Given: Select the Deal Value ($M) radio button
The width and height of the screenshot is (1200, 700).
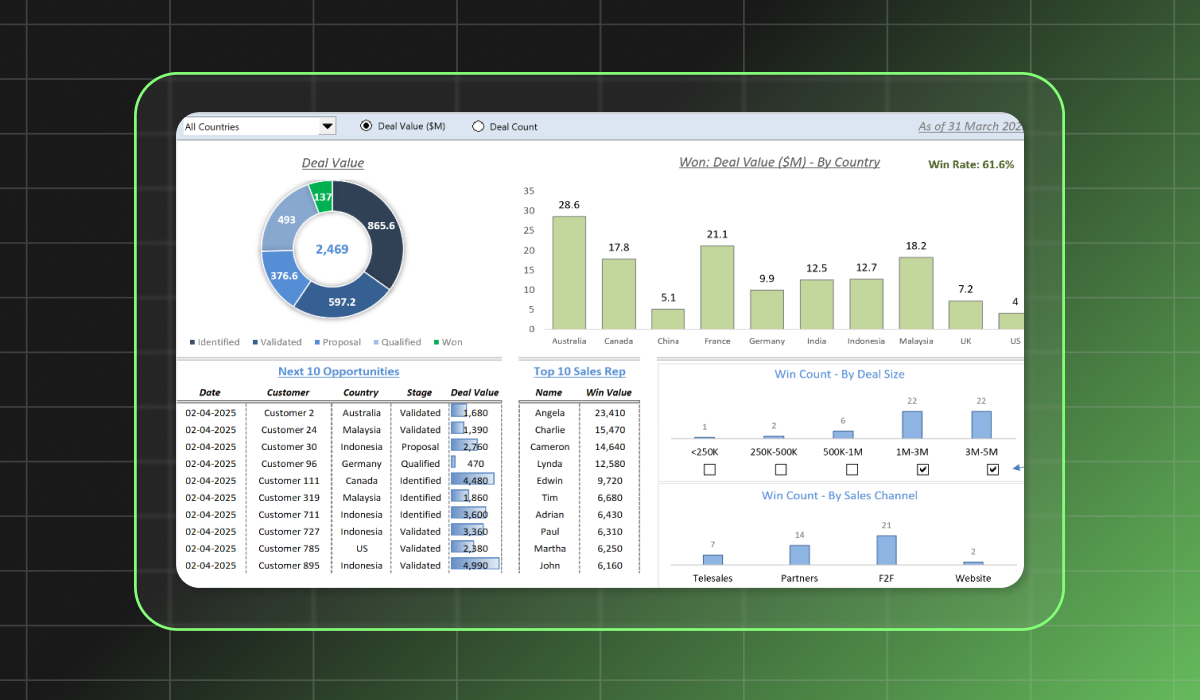Looking at the screenshot, I should pyautogui.click(x=365, y=126).
